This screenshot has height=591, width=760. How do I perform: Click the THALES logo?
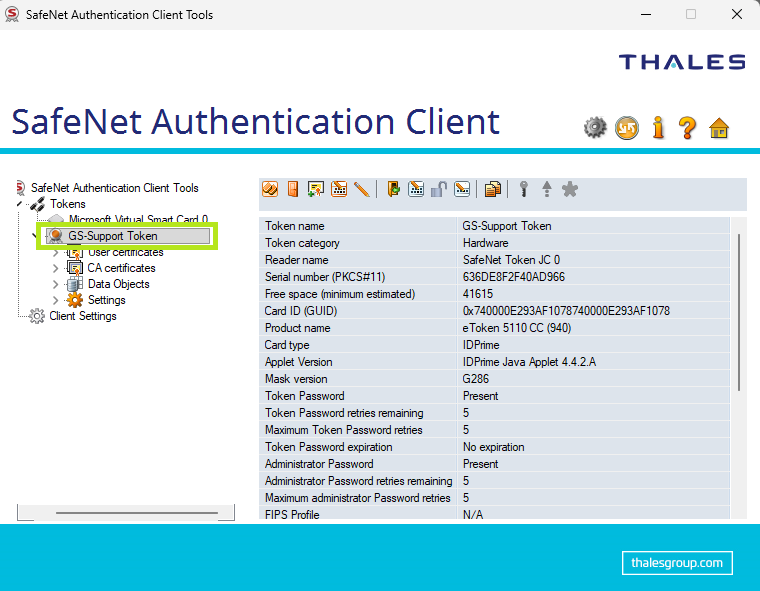tap(682, 62)
